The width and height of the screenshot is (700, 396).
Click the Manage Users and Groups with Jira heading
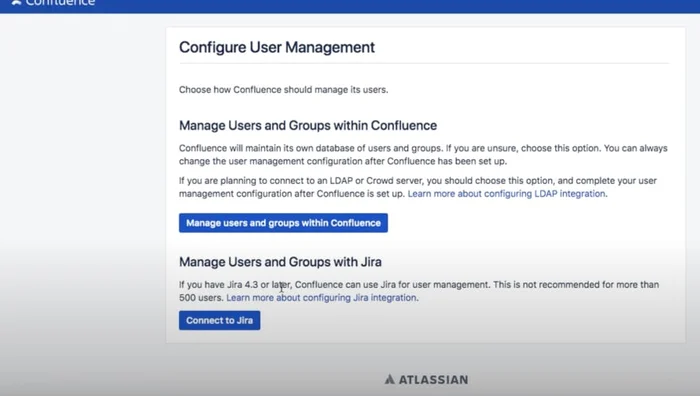tap(280, 262)
